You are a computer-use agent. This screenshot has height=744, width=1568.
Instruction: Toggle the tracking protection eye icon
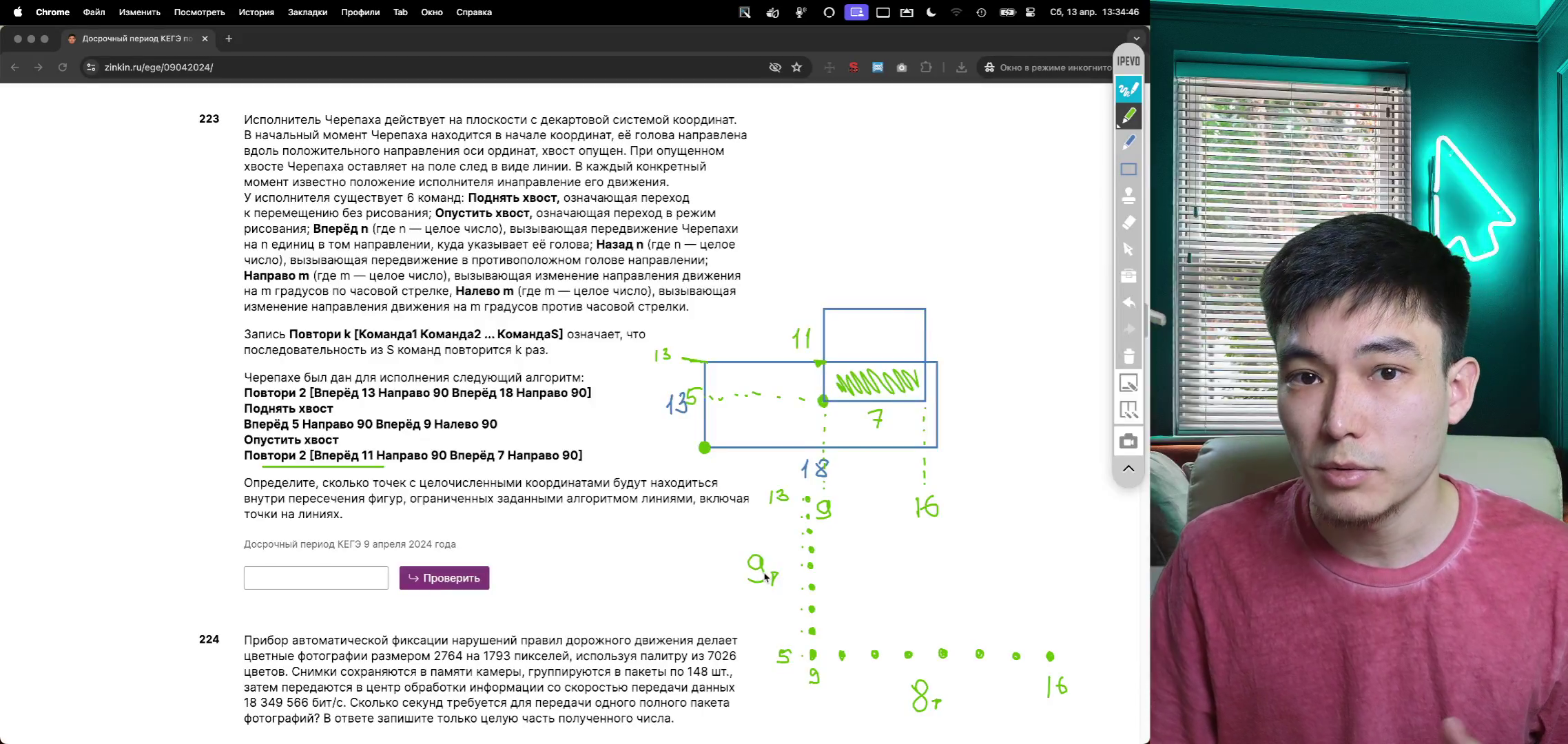[x=775, y=68]
